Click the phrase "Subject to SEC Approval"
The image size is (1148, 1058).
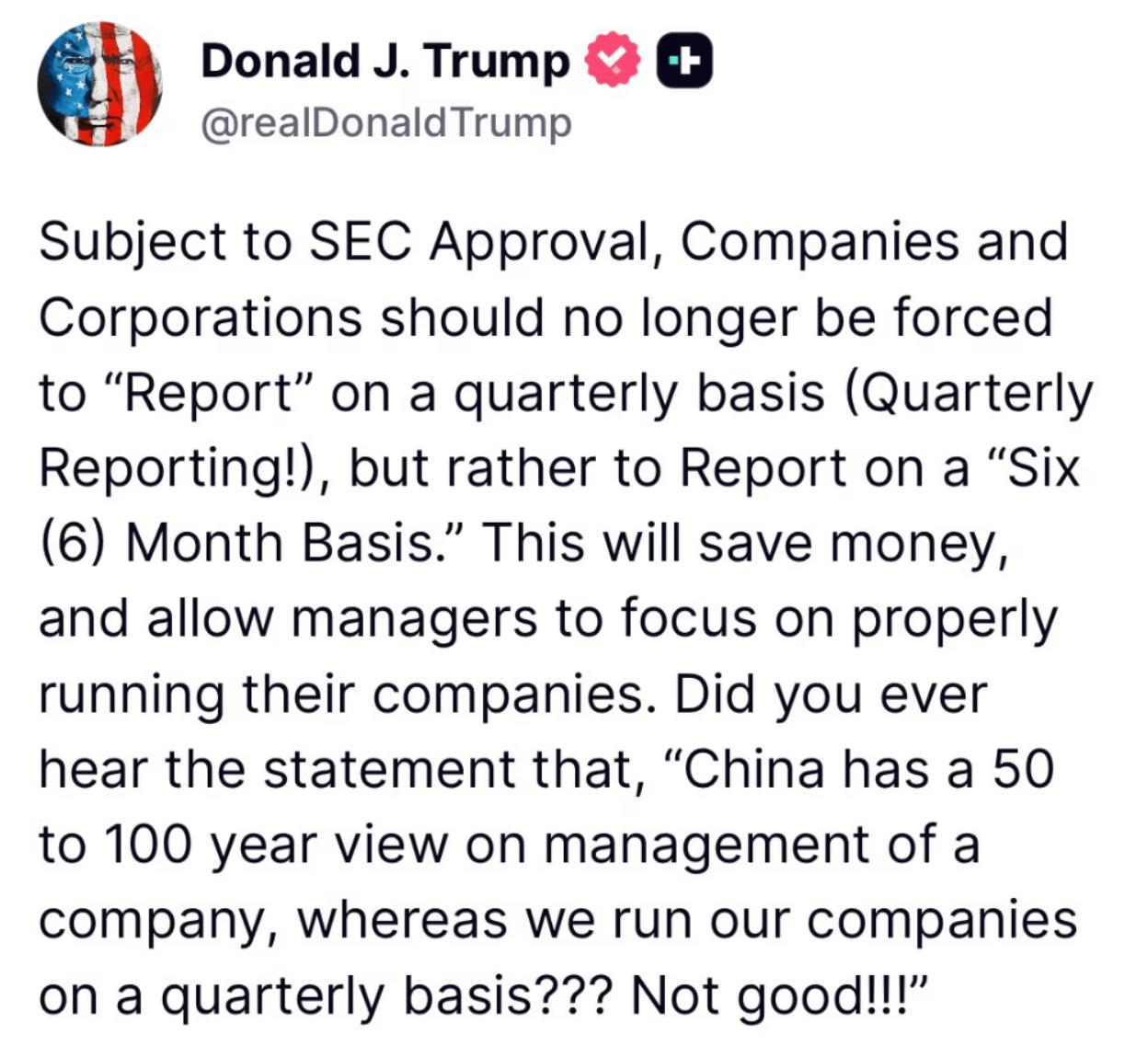point(350,243)
